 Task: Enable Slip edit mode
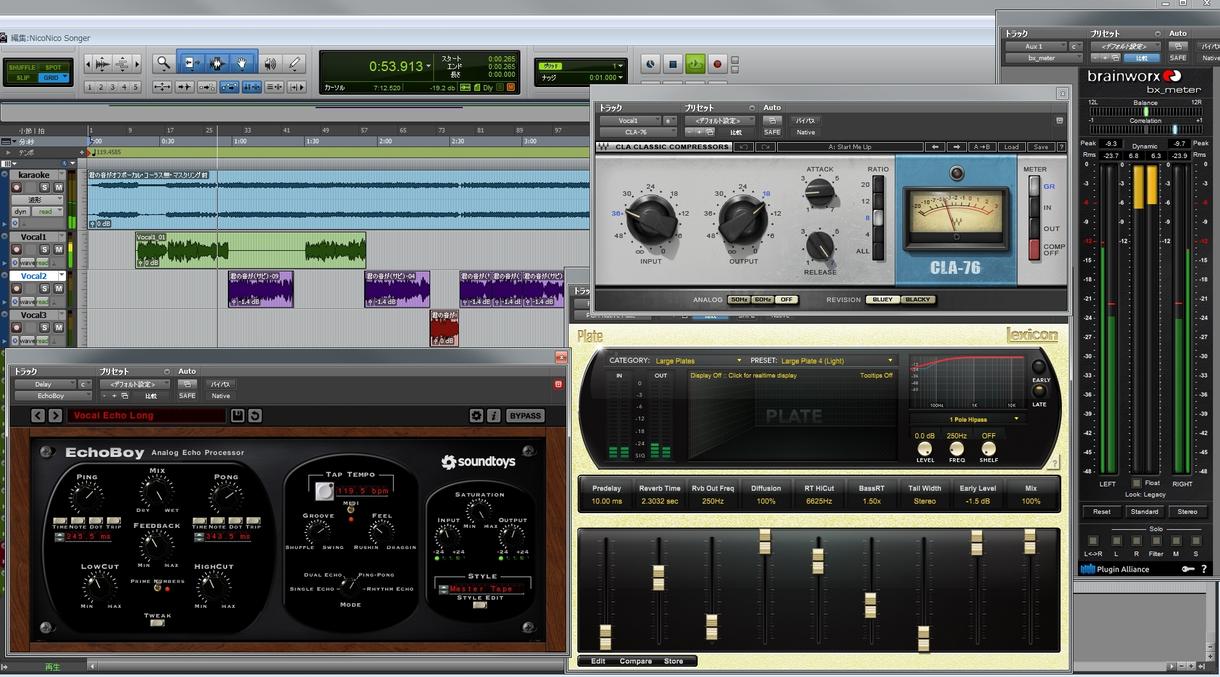21,77
